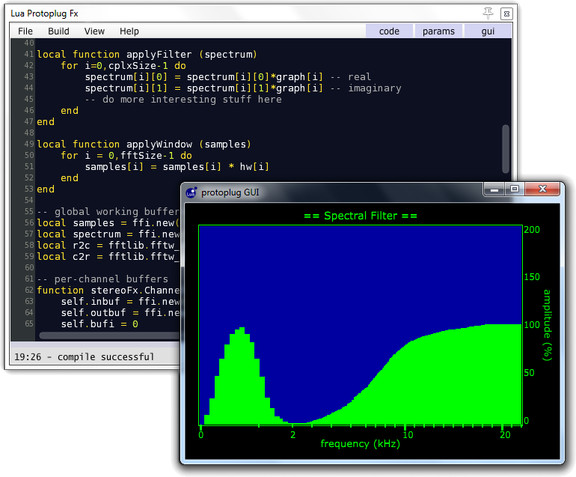Open the Help menu
The image size is (576, 477).
[129, 31]
